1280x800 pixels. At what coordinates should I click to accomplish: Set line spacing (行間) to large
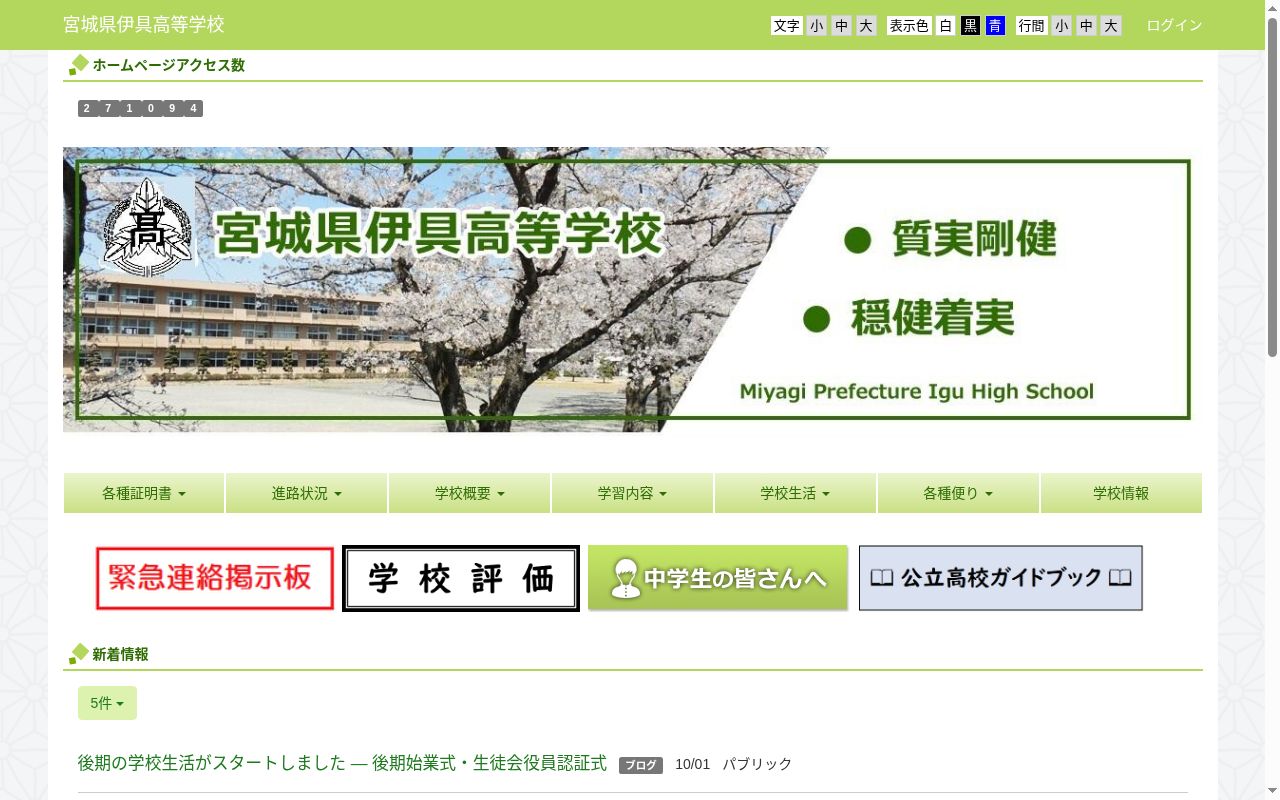1111,26
